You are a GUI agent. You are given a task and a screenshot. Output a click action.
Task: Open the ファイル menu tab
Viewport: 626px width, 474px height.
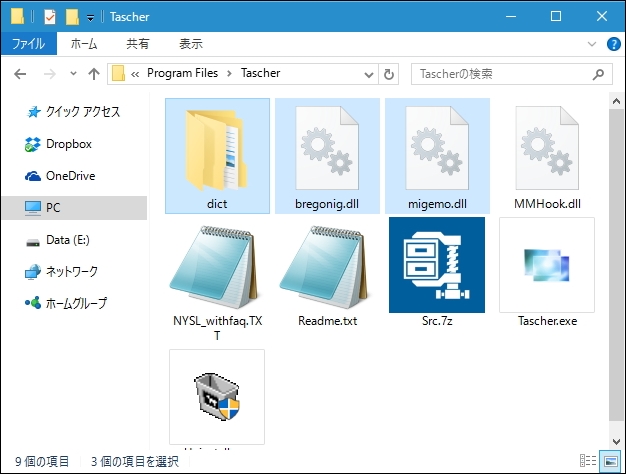[x=29, y=44]
